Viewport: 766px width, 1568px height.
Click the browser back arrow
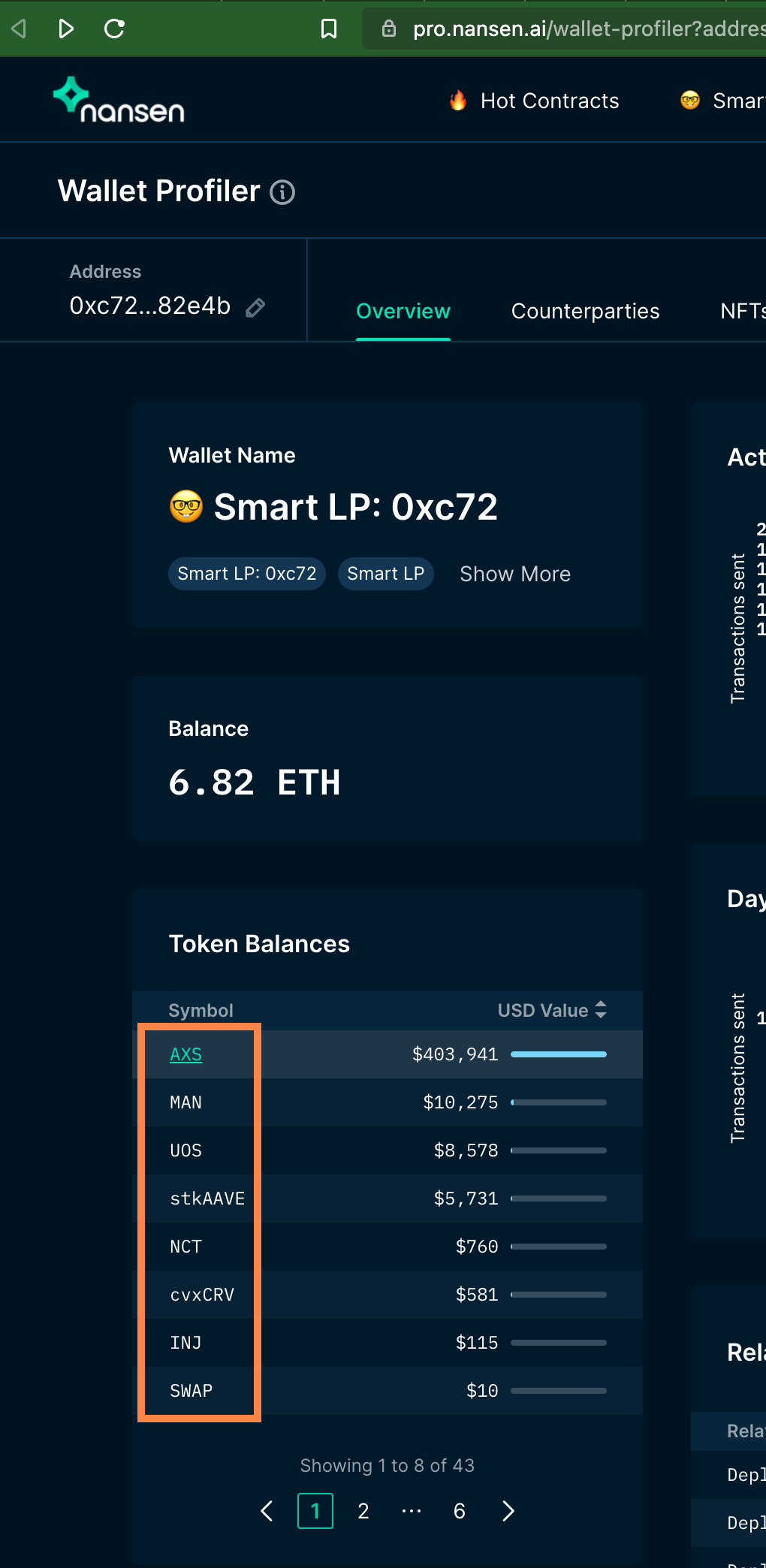20,29
